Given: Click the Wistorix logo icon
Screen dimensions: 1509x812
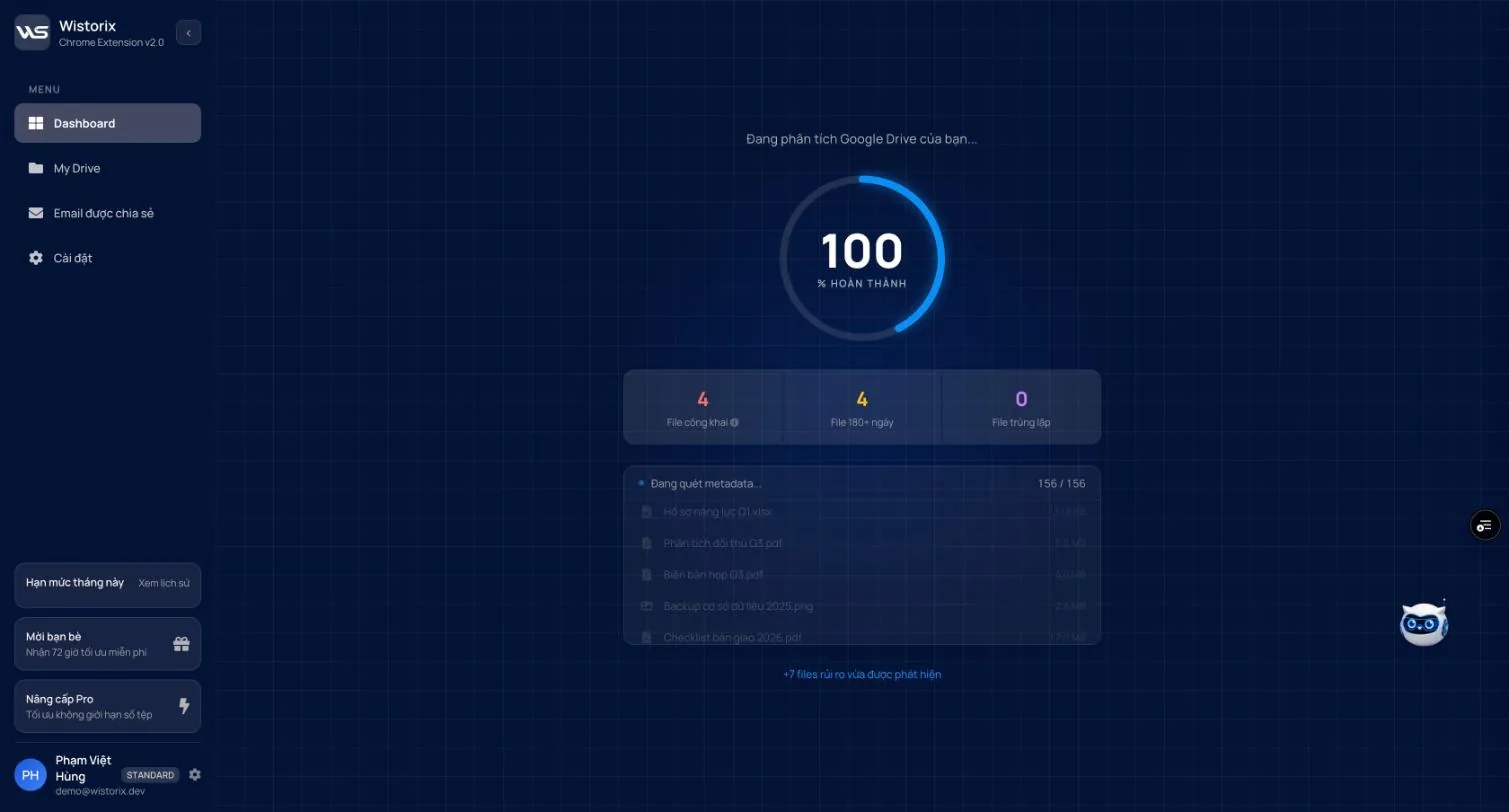Looking at the screenshot, I should pyautogui.click(x=32, y=32).
